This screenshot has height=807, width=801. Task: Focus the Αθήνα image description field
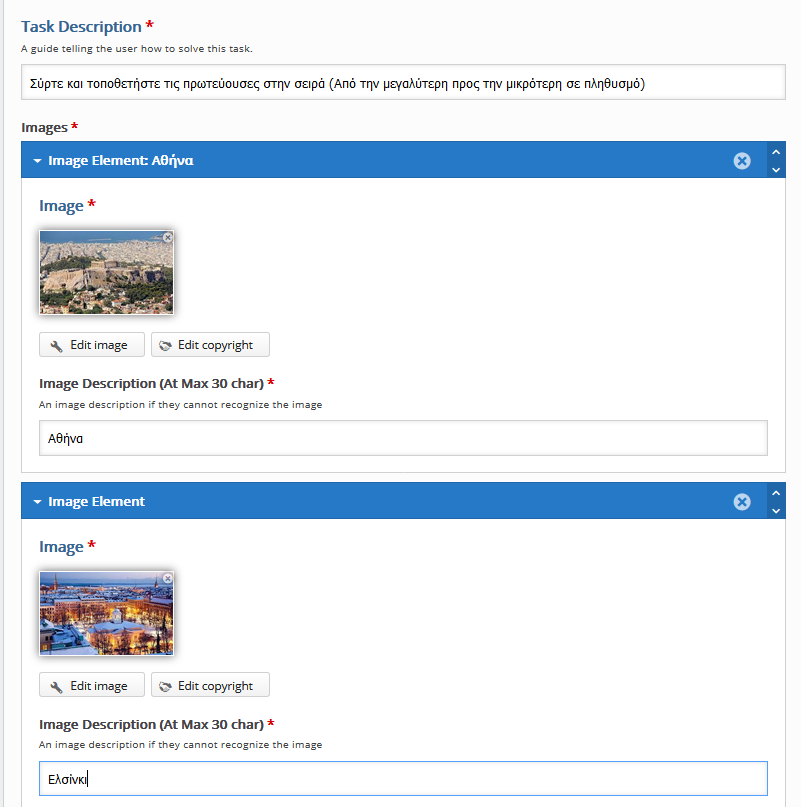pos(403,438)
